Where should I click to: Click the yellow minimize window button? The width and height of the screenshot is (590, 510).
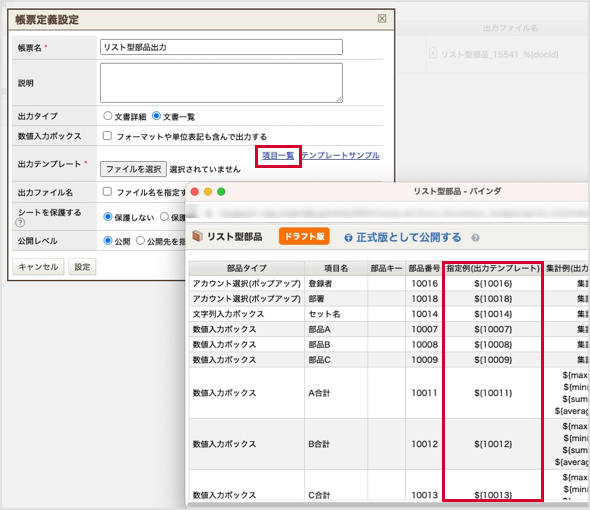pos(208,192)
